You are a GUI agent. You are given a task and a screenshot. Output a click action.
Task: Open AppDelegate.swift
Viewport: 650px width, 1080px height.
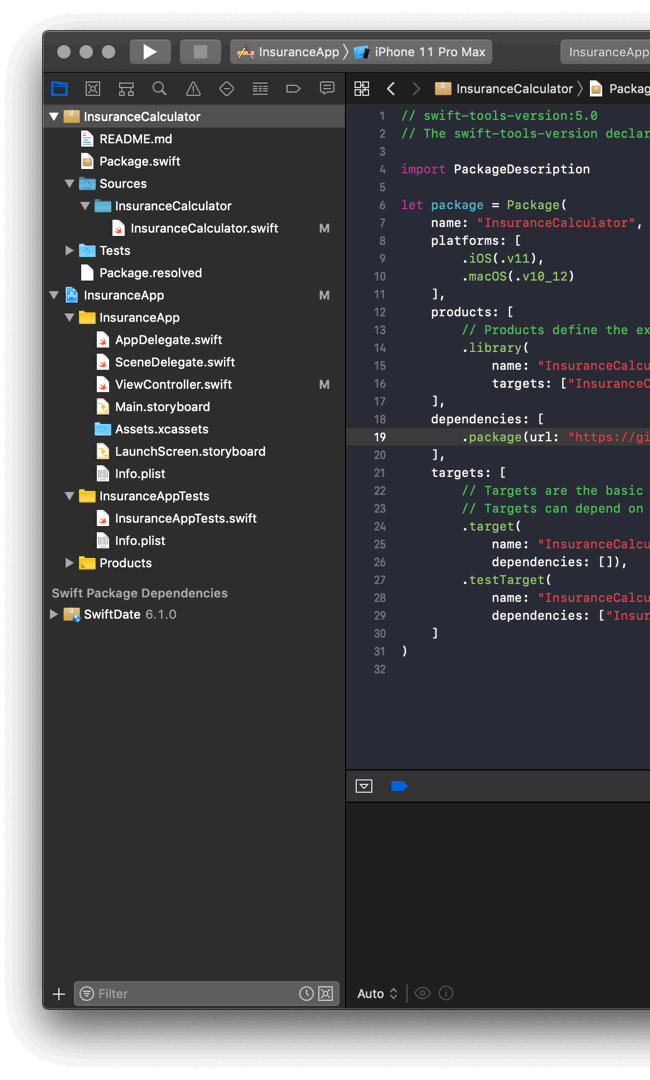[169, 340]
